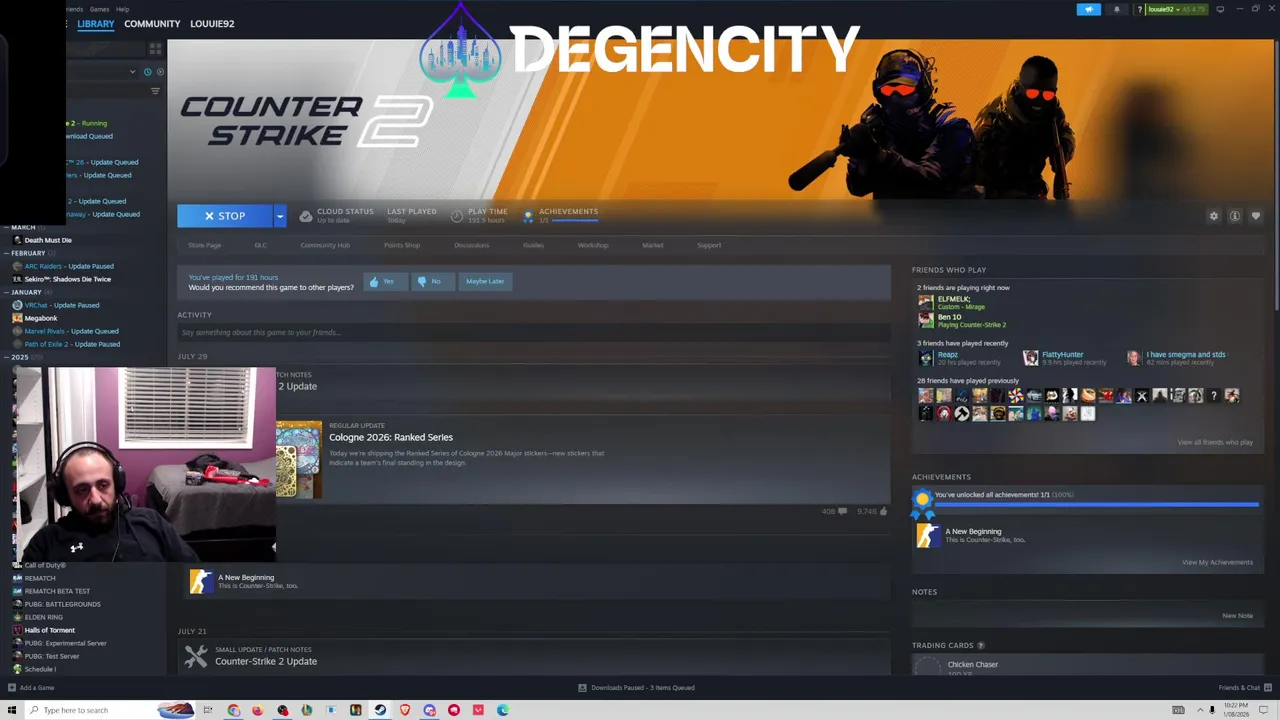Select ARC Raiders in the library list

(x=68, y=266)
